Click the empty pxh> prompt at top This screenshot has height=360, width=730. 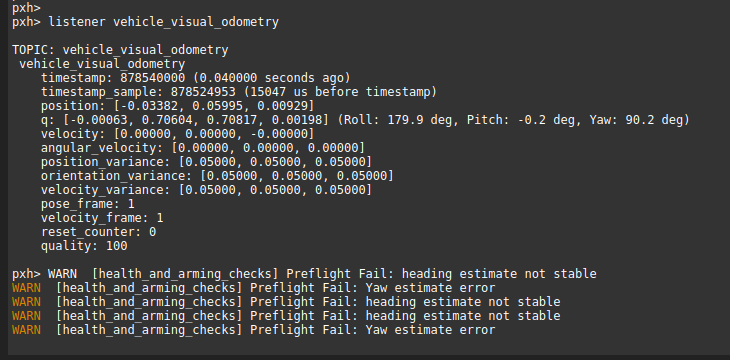[26, 8]
